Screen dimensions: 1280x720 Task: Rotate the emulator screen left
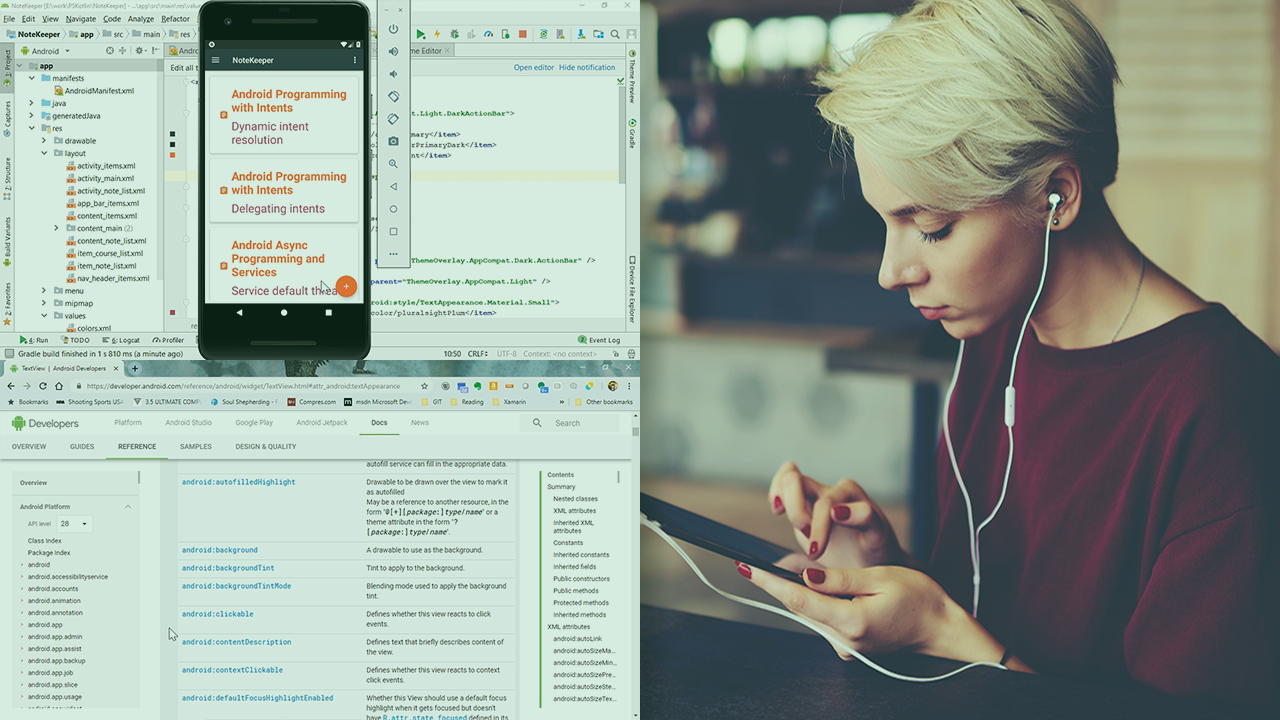tap(393, 96)
